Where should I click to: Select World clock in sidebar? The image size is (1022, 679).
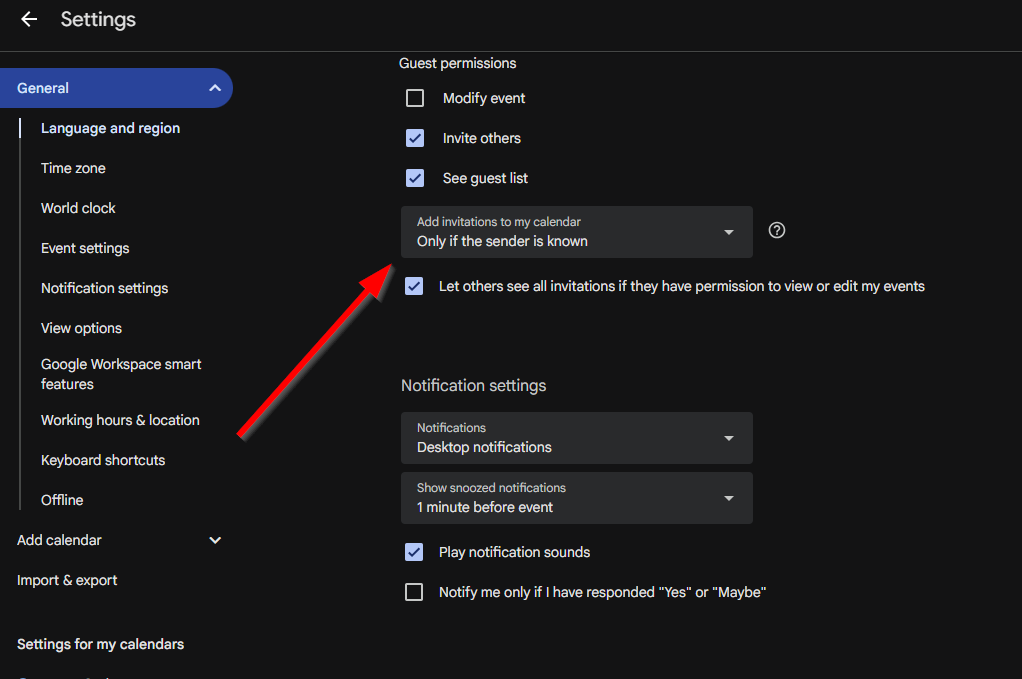click(78, 208)
